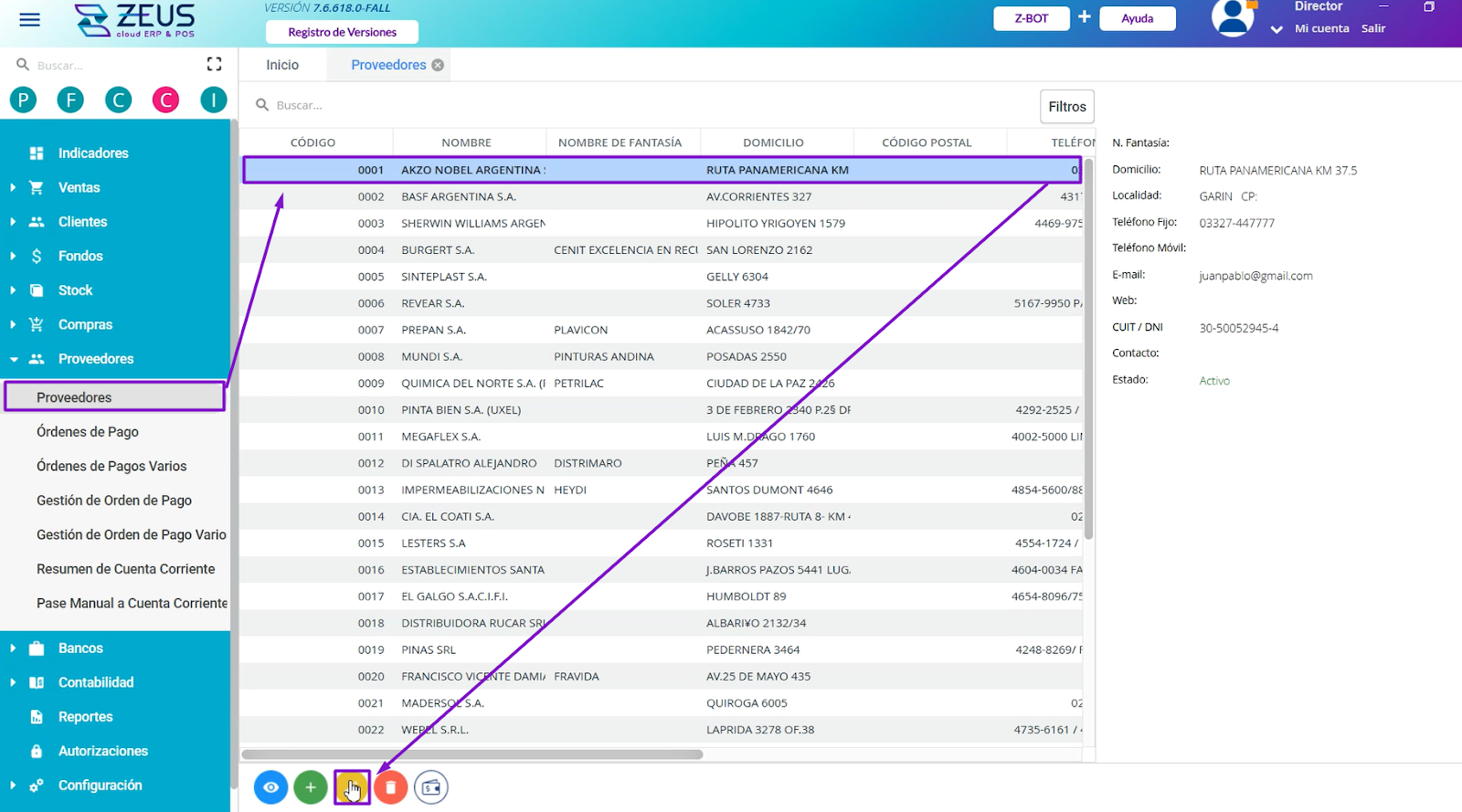Expand the Bancos menu arrow
Viewport: 1462px width, 812px height.
[x=13, y=649]
